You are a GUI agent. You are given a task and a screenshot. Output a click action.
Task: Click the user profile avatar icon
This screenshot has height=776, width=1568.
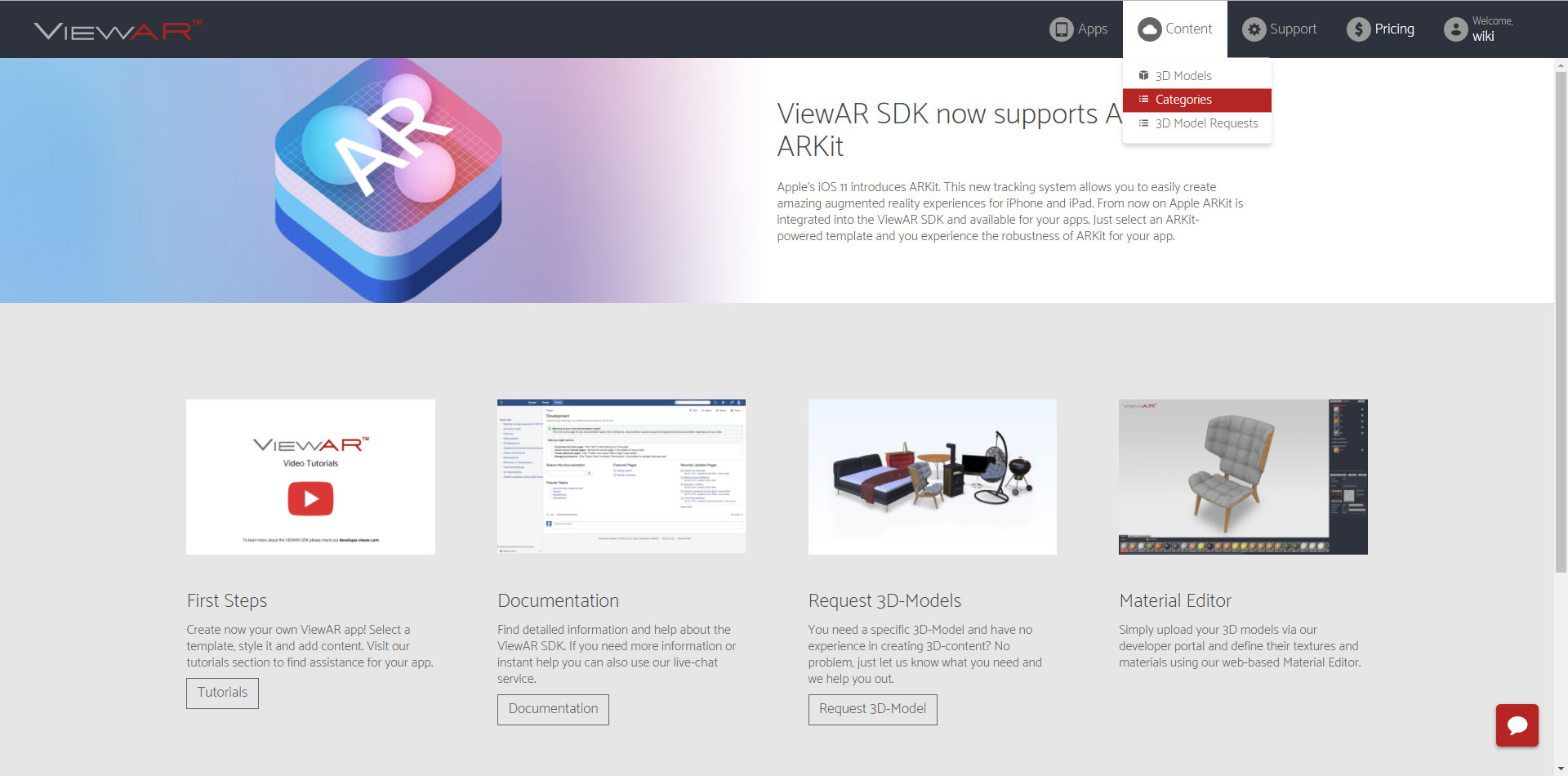point(1455,29)
